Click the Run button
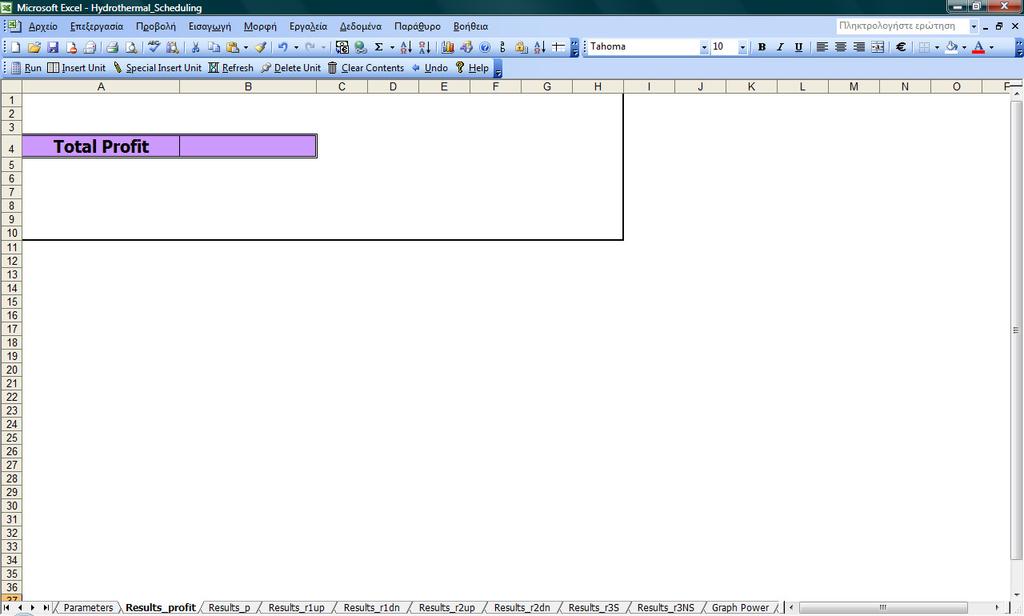The height and width of the screenshot is (616, 1024). pos(26,68)
